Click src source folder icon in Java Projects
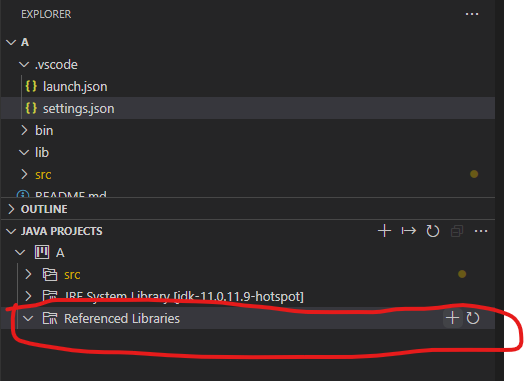 pyautogui.click(x=50, y=275)
